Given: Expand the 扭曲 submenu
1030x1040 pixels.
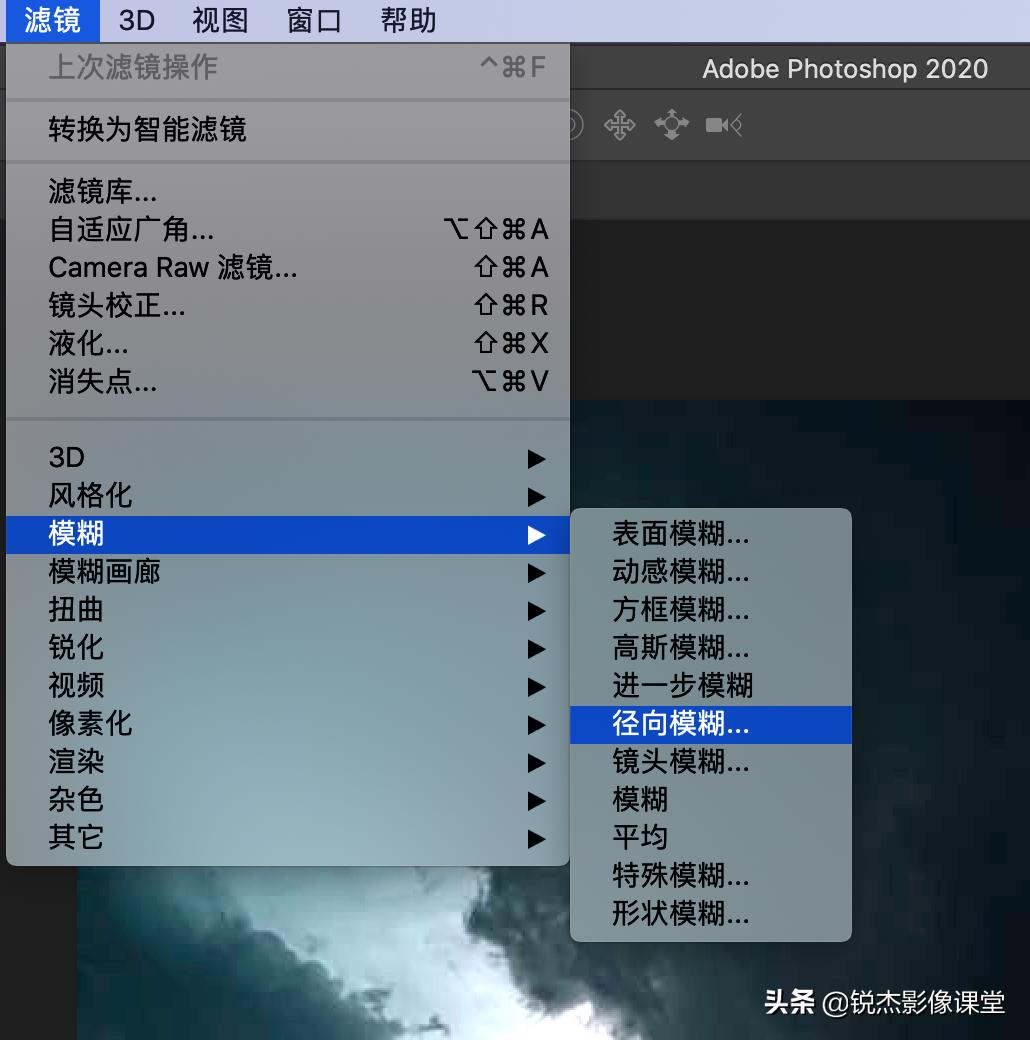Looking at the screenshot, I should [x=537, y=610].
